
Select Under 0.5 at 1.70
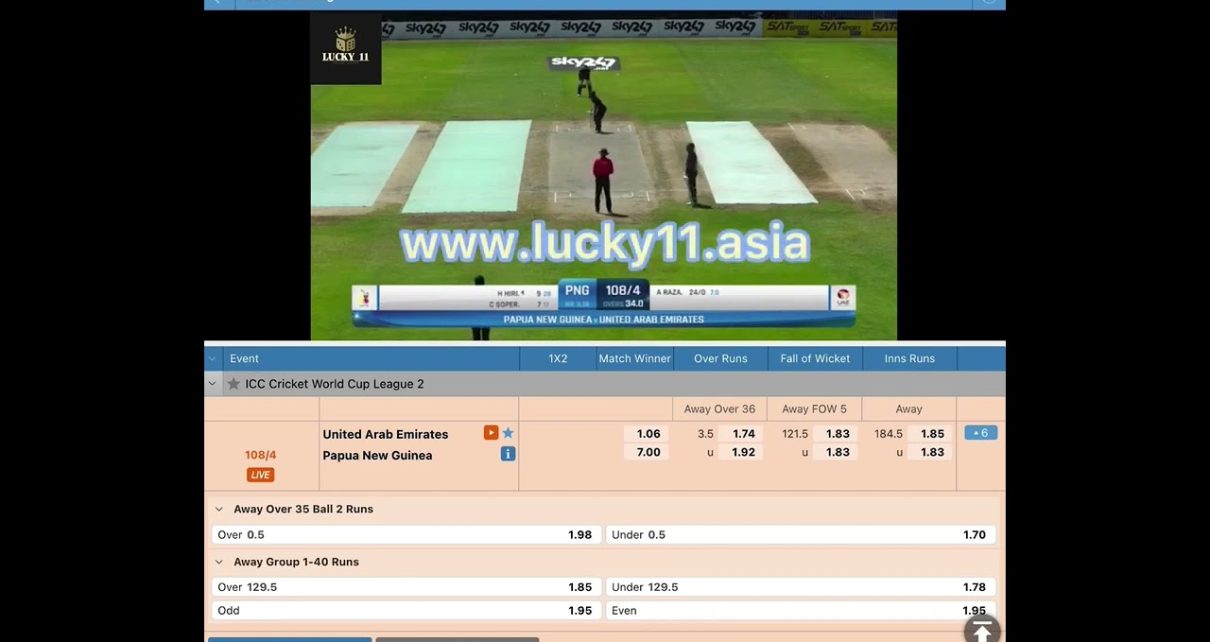(x=801, y=535)
